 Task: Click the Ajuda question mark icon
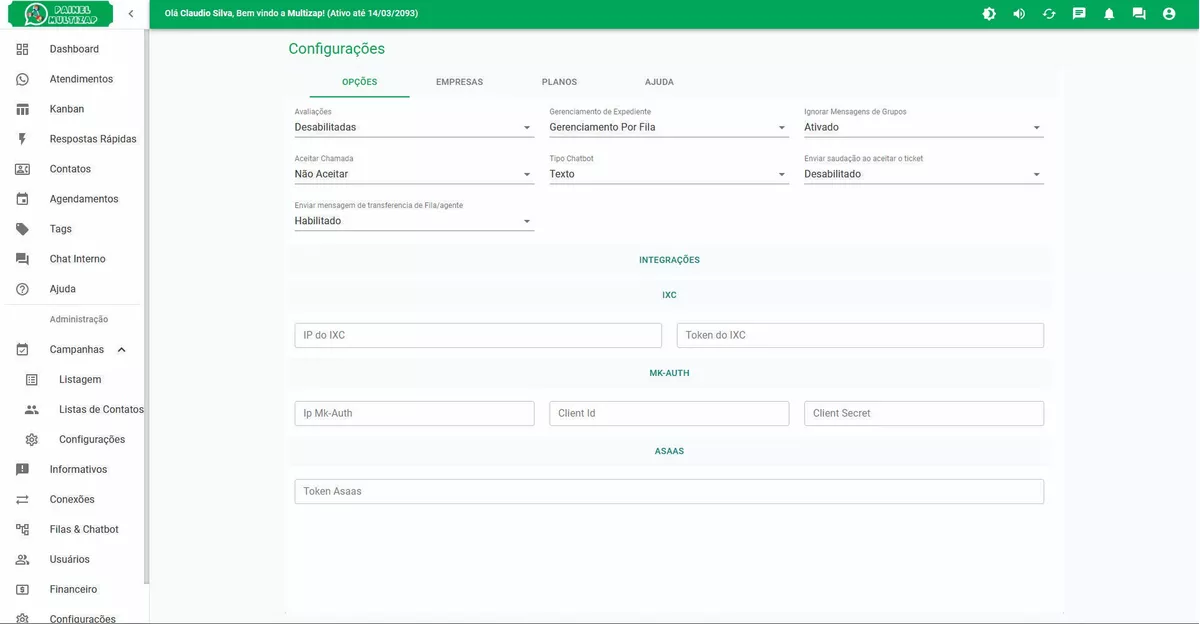(22, 289)
